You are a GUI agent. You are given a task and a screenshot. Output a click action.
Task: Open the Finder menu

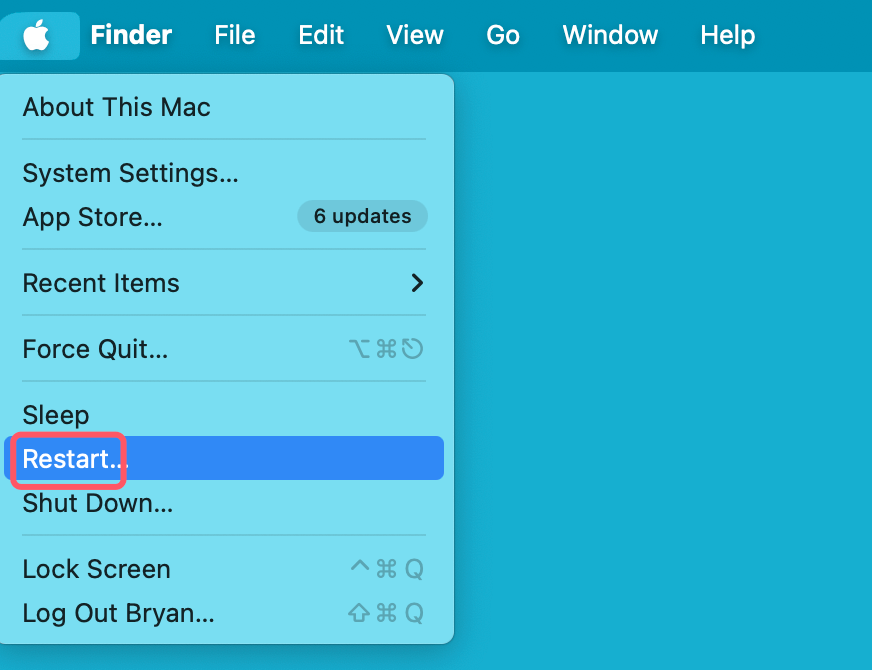point(130,35)
